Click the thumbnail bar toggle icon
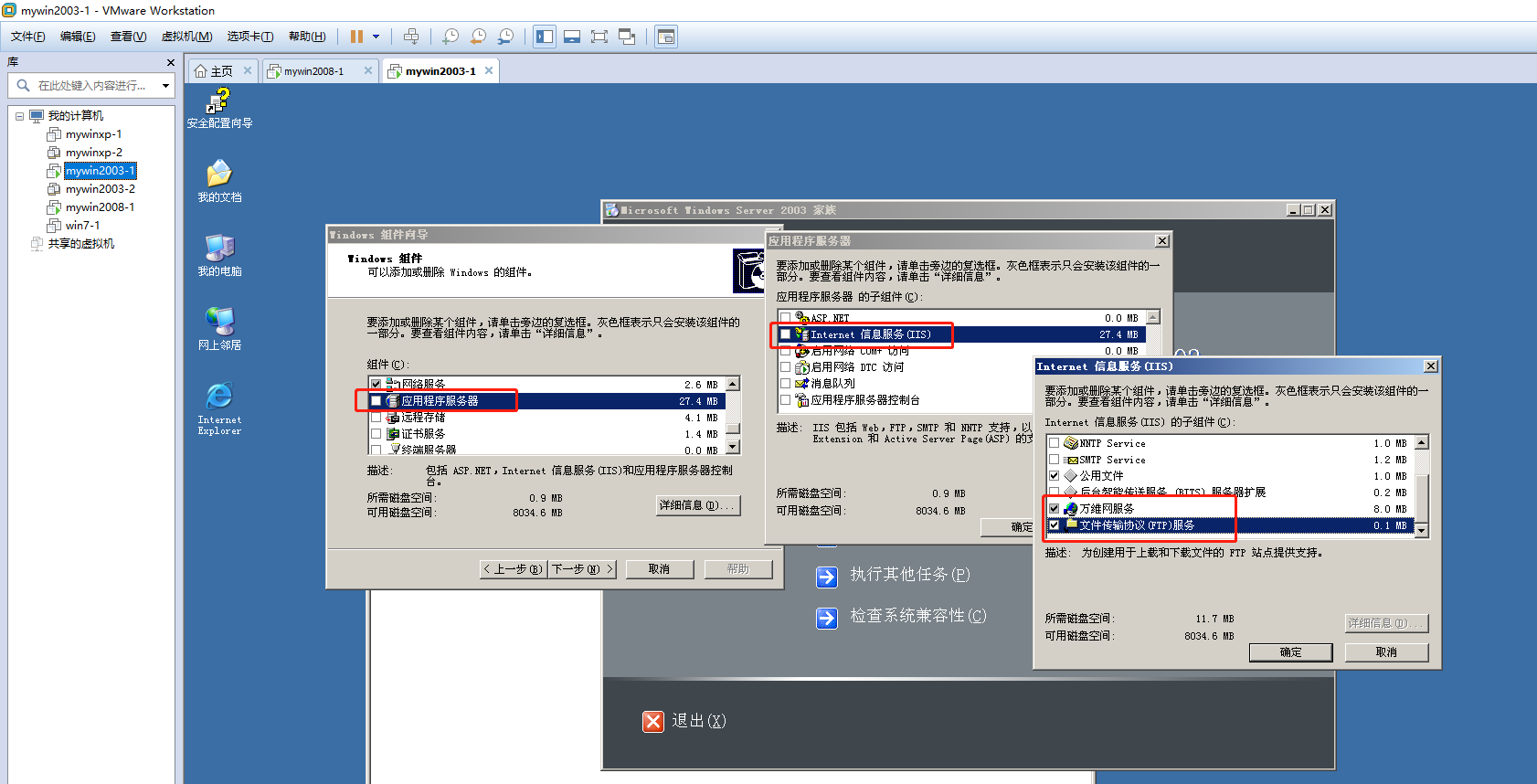This screenshot has width=1537, height=784. pyautogui.click(x=572, y=37)
